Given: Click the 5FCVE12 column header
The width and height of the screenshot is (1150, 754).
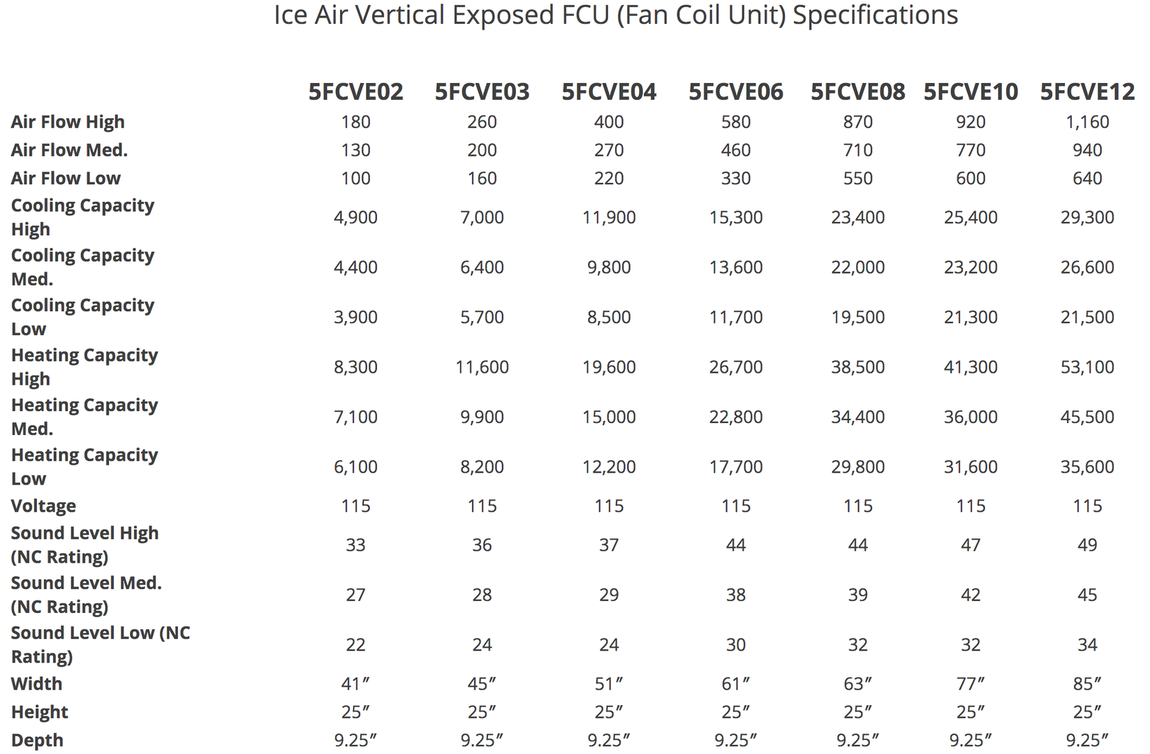Looking at the screenshot, I should 1087,92.
